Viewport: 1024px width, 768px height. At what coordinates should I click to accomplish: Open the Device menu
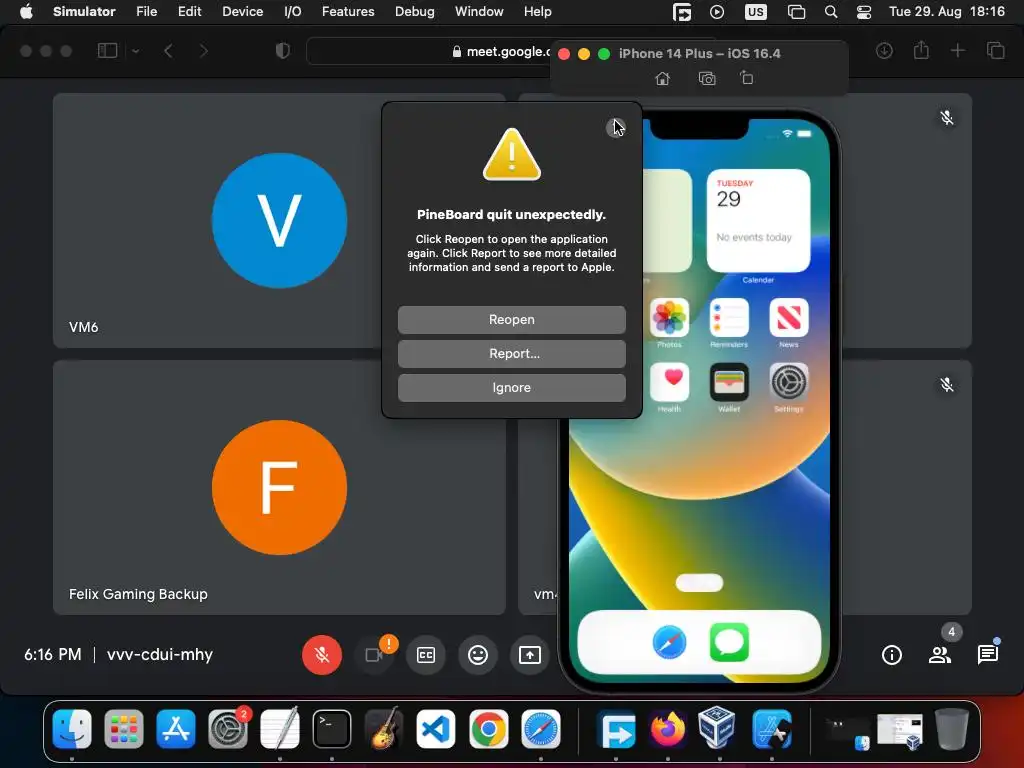242,12
